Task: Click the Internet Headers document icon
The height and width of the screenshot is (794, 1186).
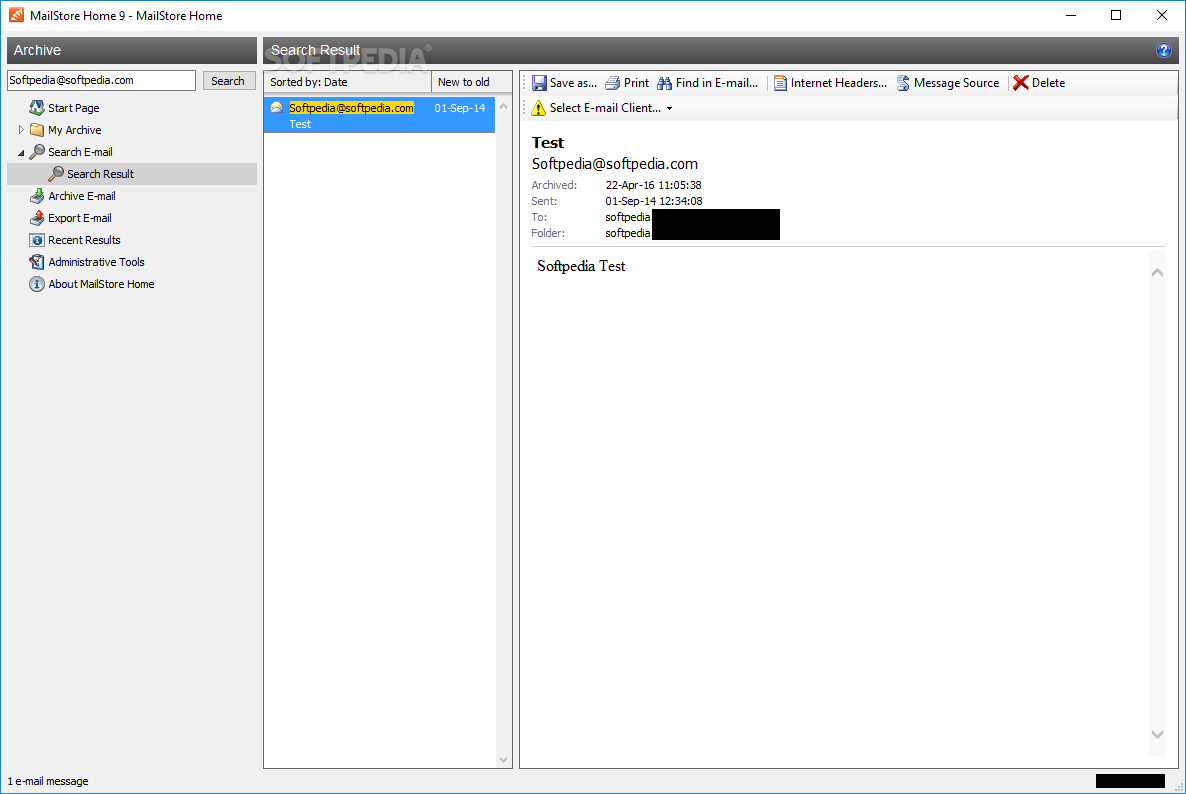Action: pos(780,82)
